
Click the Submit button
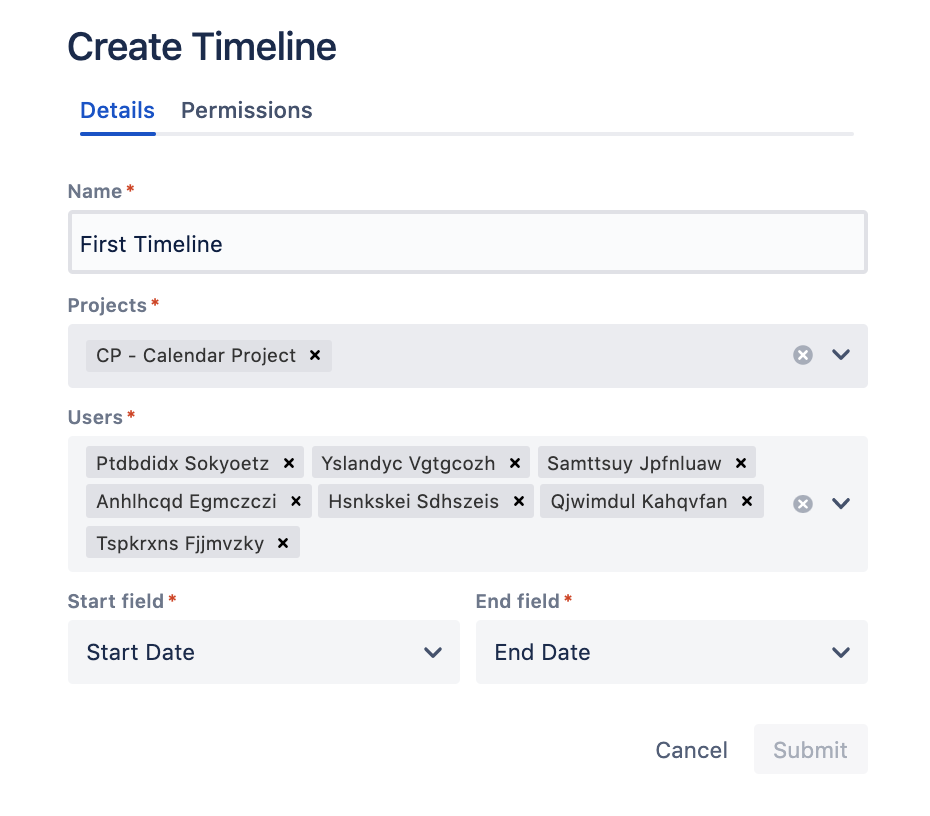point(810,750)
